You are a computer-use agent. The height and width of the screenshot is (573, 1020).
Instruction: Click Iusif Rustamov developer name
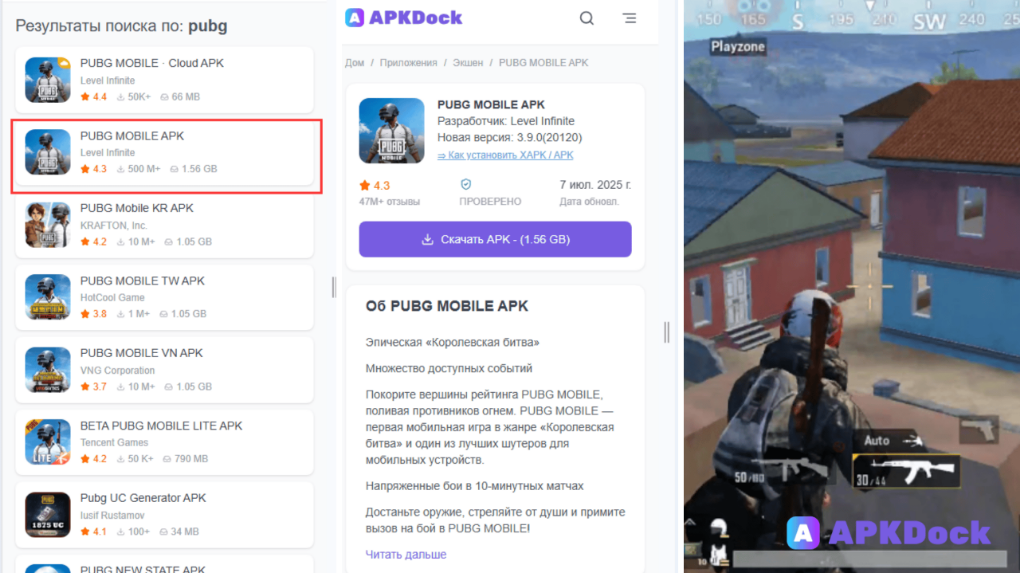click(x=113, y=516)
